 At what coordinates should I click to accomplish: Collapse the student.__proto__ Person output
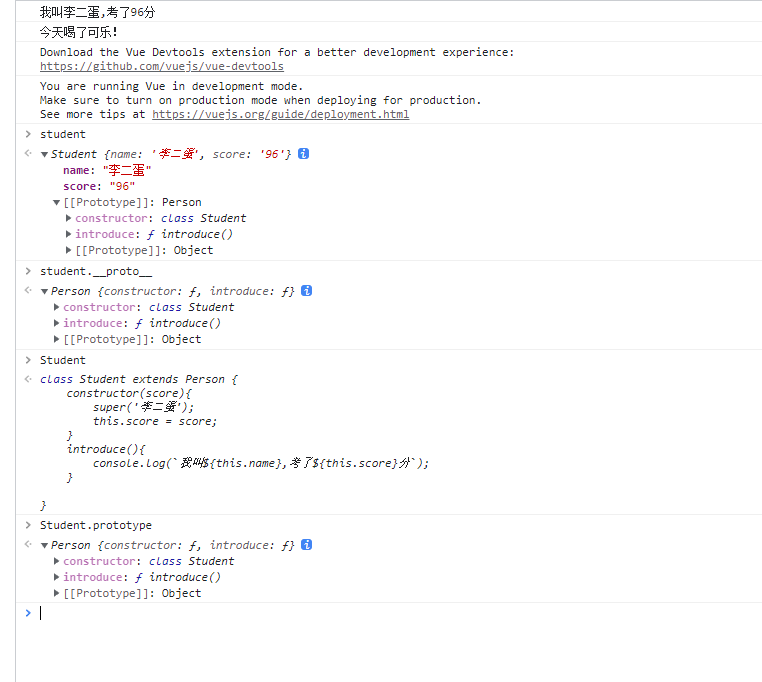[x=44, y=292]
